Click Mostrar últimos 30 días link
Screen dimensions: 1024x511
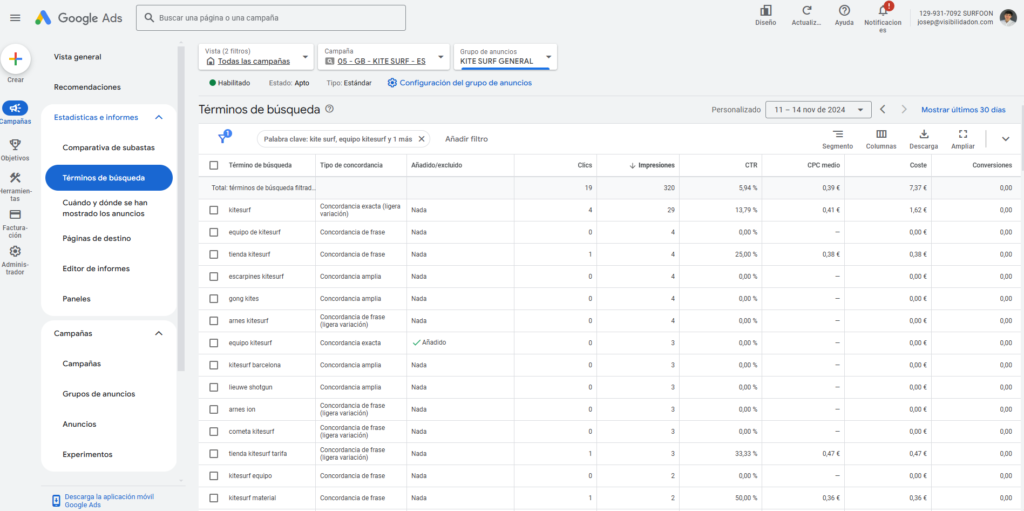click(x=963, y=109)
